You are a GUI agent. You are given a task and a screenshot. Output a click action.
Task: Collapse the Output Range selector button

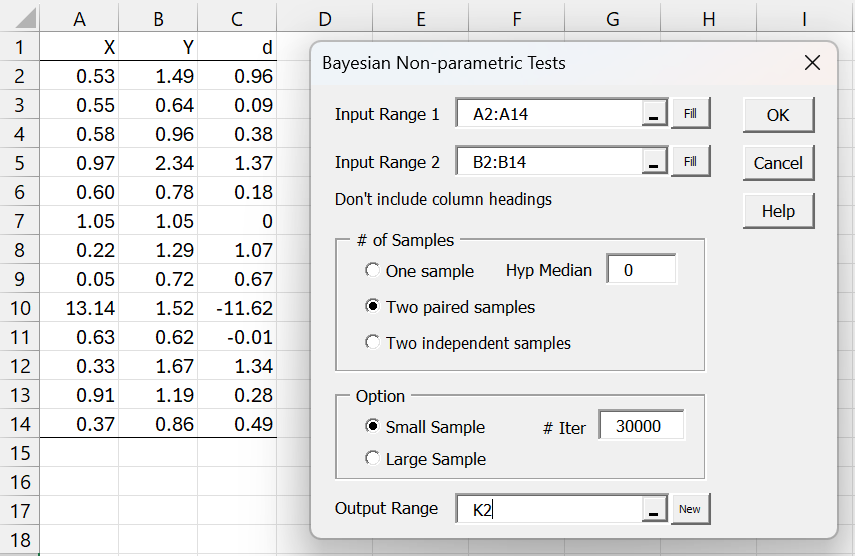(x=654, y=509)
